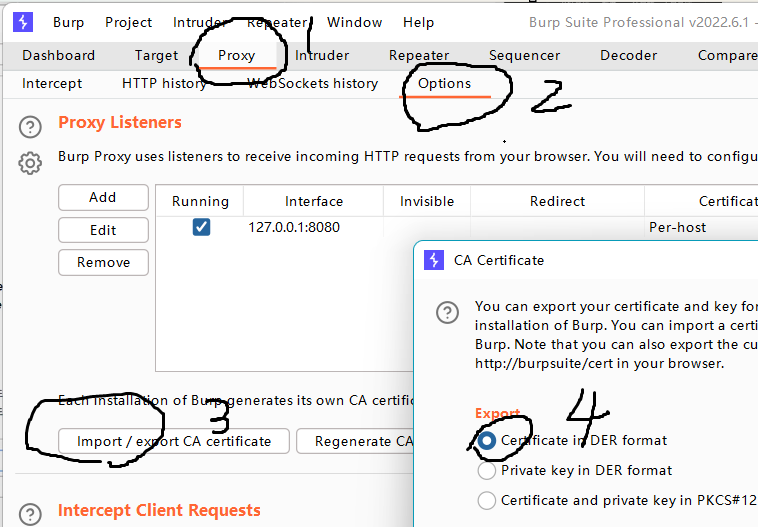The image size is (758, 527).
Task: Open the Project menu
Action: click(128, 22)
